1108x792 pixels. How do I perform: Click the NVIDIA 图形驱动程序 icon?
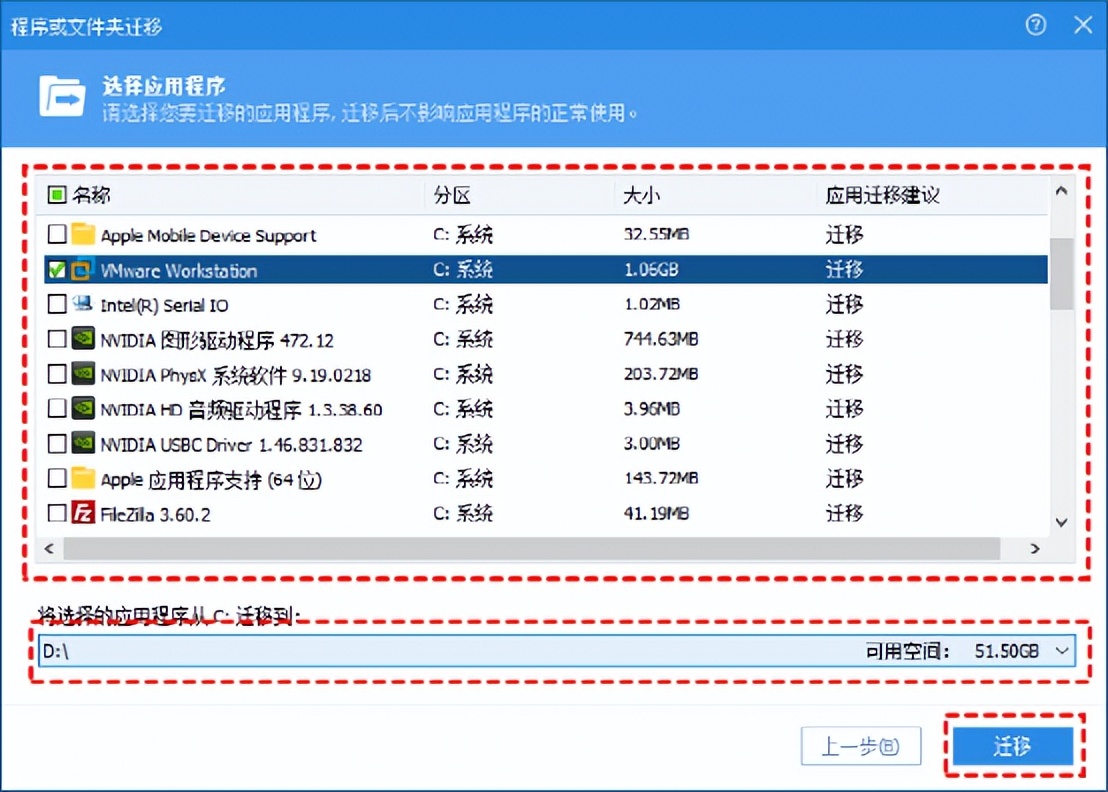click(83, 339)
